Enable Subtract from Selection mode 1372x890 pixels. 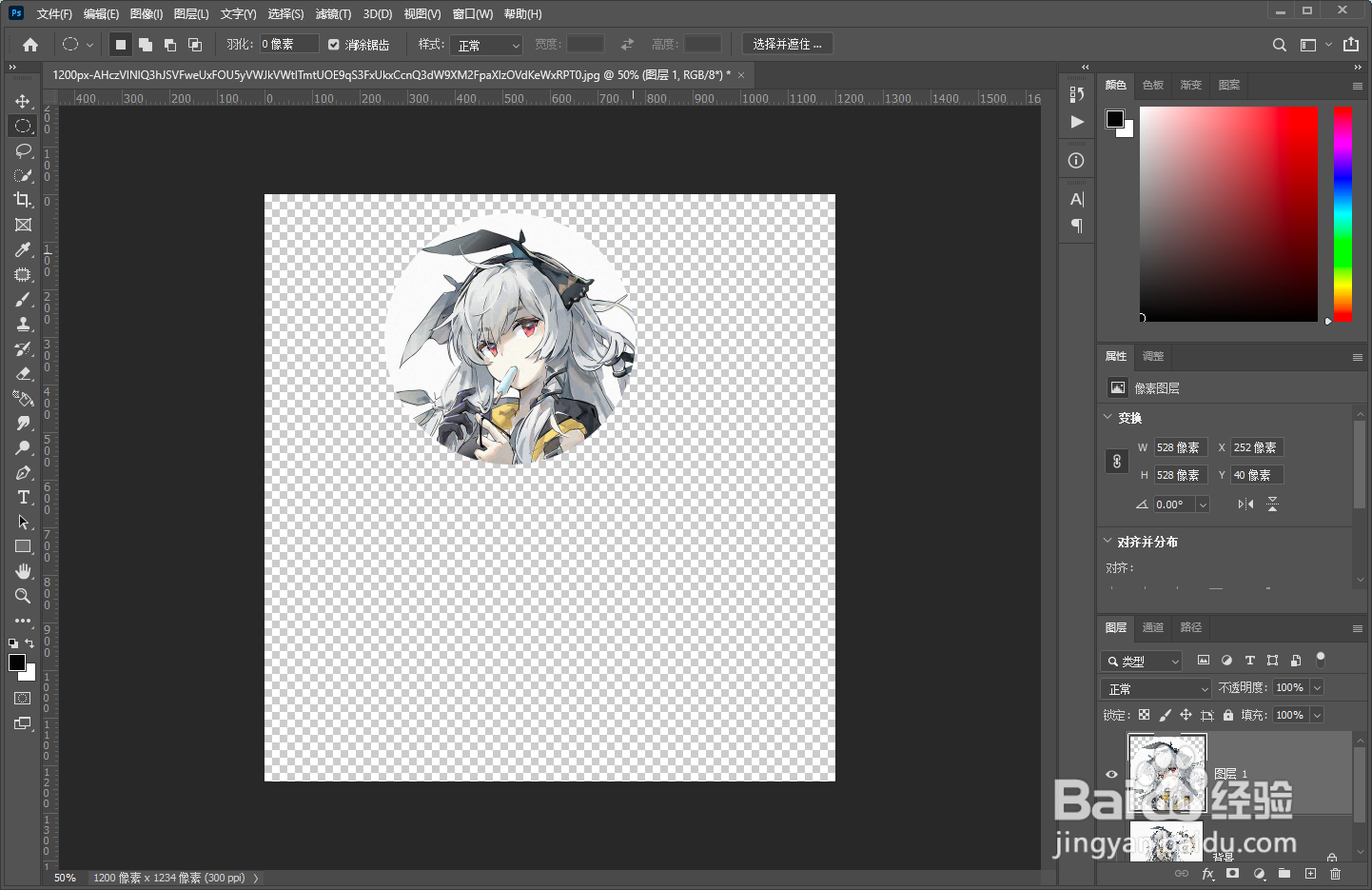point(170,45)
